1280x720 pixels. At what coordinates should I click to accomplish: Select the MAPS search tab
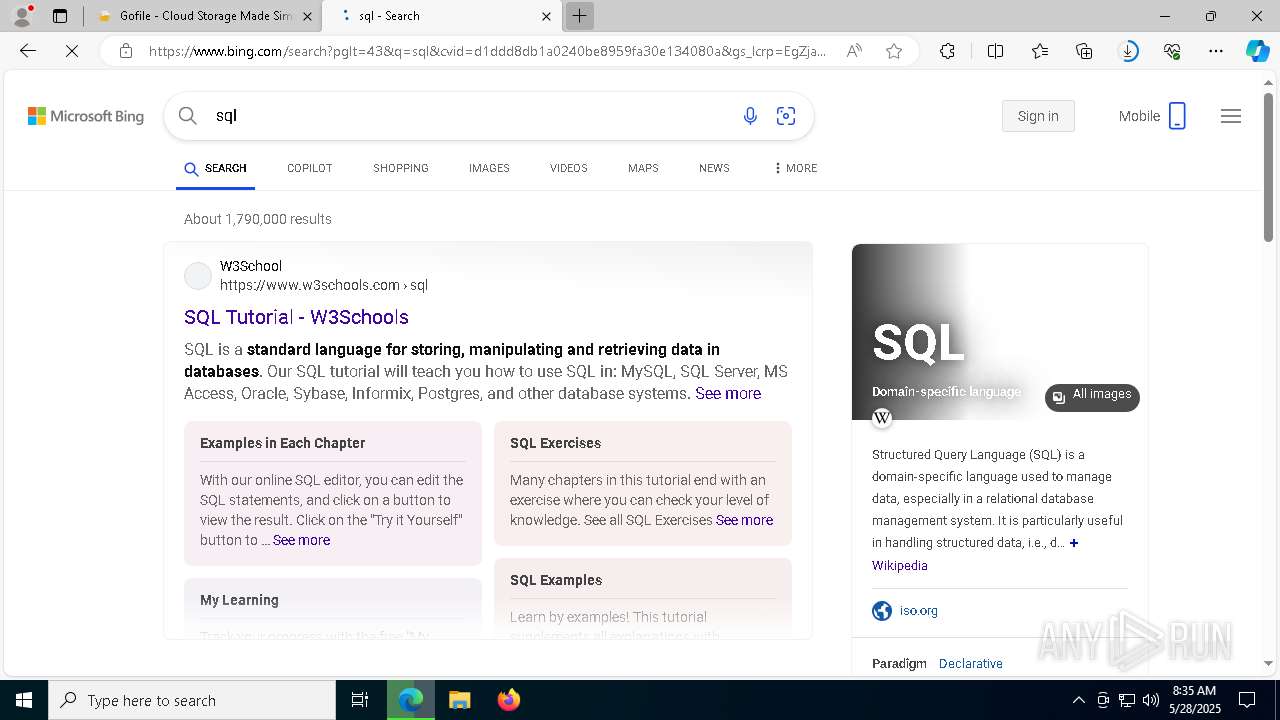coord(643,168)
